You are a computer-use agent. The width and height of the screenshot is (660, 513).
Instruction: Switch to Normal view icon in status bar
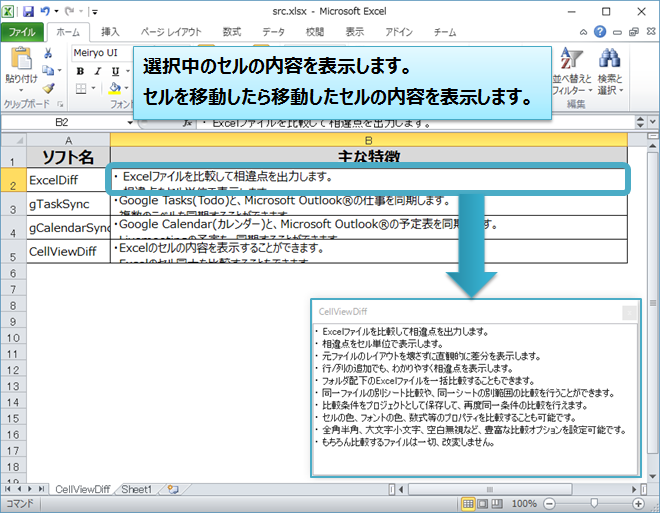468,504
